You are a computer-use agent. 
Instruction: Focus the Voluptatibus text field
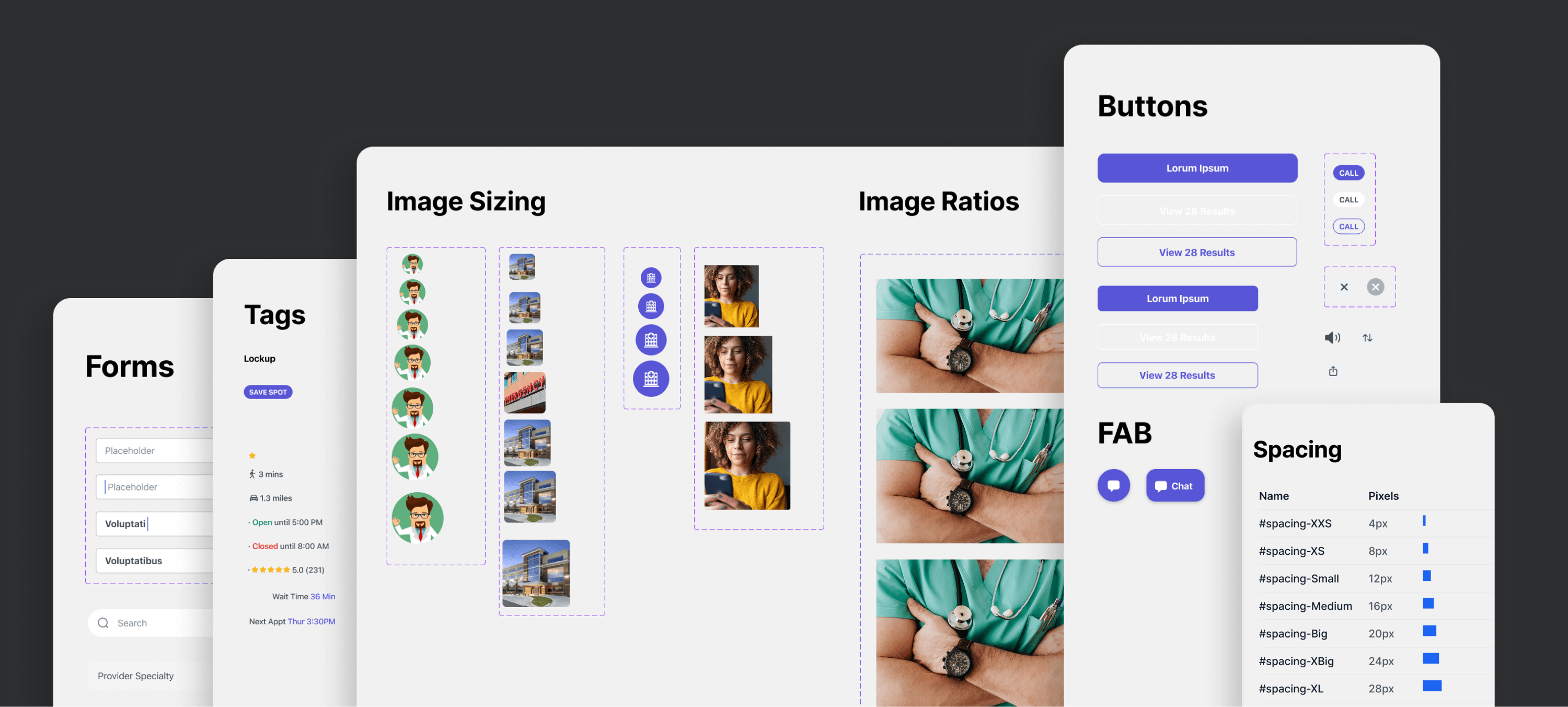[x=155, y=561]
